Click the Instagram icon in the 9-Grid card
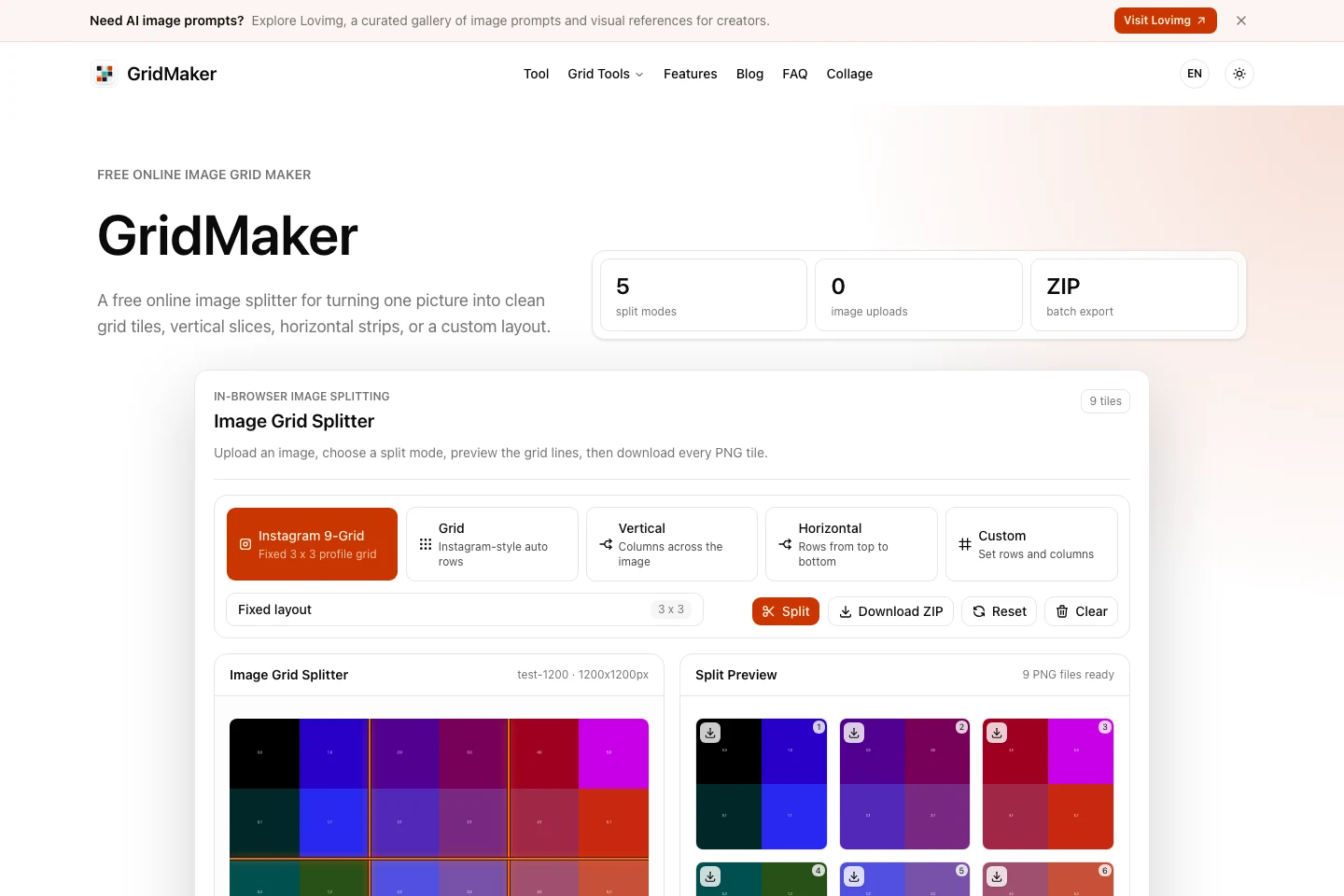Screen dimensions: 1344x896 click(x=245, y=544)
